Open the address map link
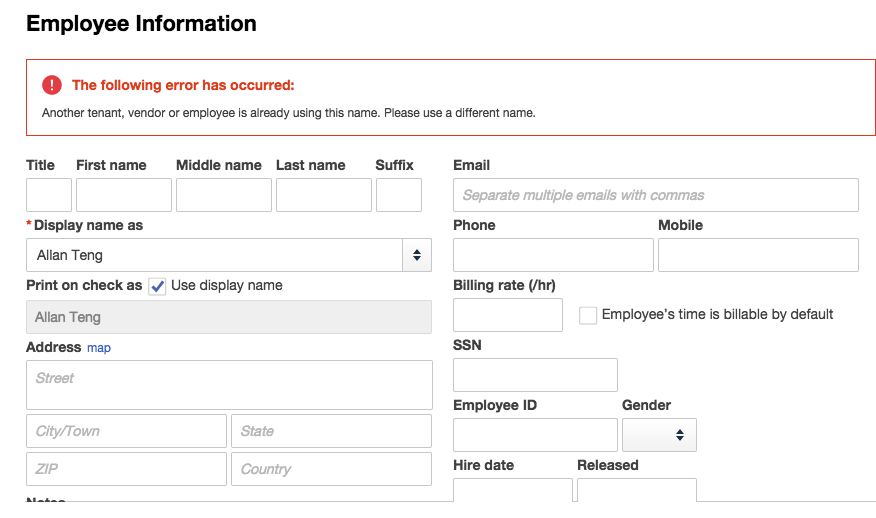Image resolution: width=876 pixels, height=518 pixels. point(99,348)
